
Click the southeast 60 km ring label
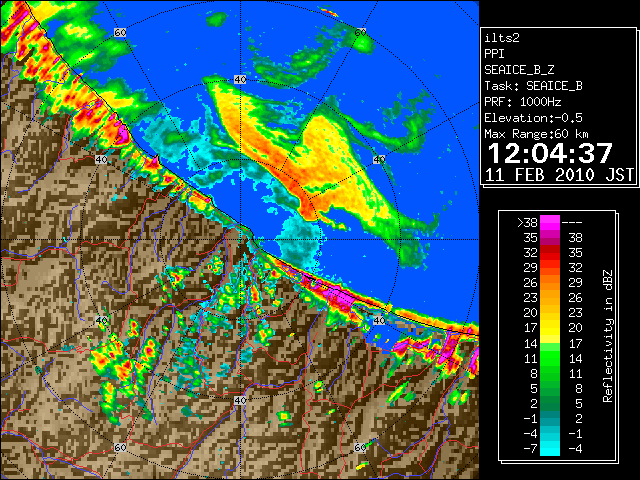pyautogui.click(x=360, y=447)
